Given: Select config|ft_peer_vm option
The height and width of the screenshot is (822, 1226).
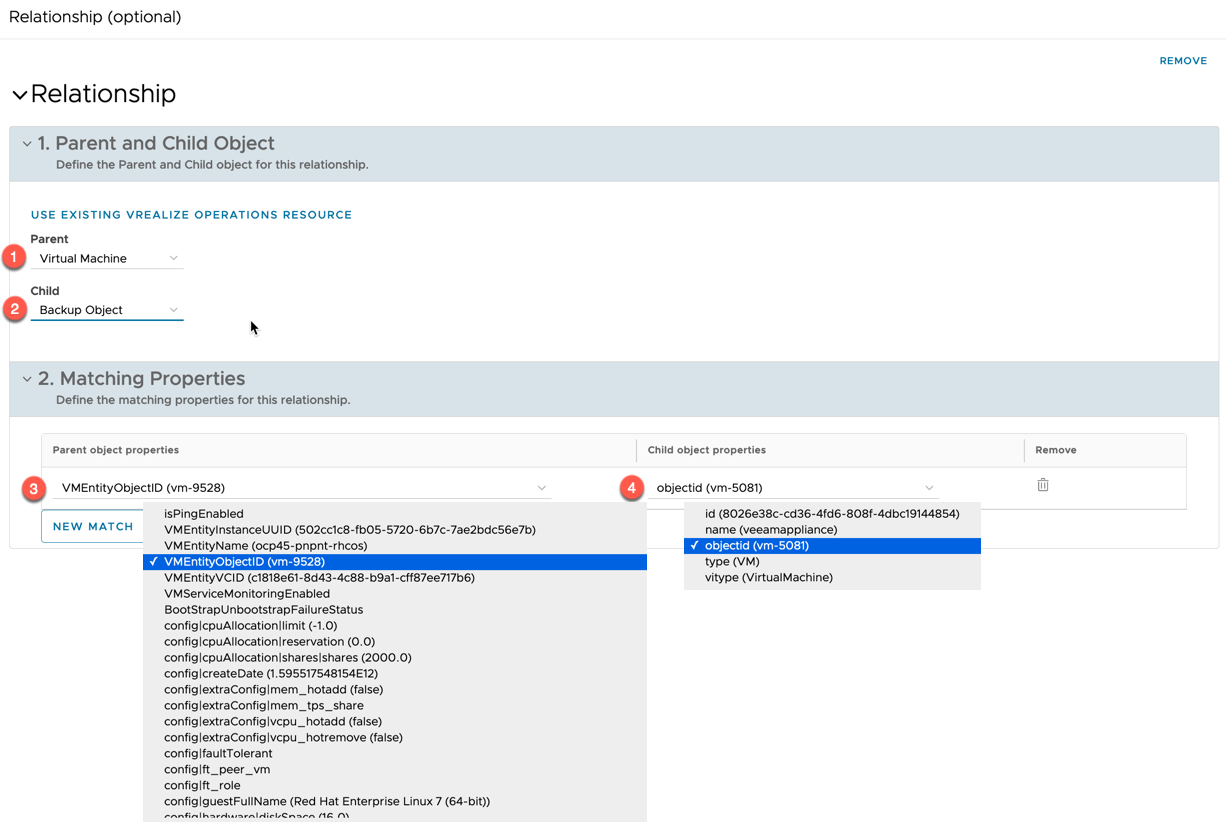Looking at the screenshot, I should (395, 770).
